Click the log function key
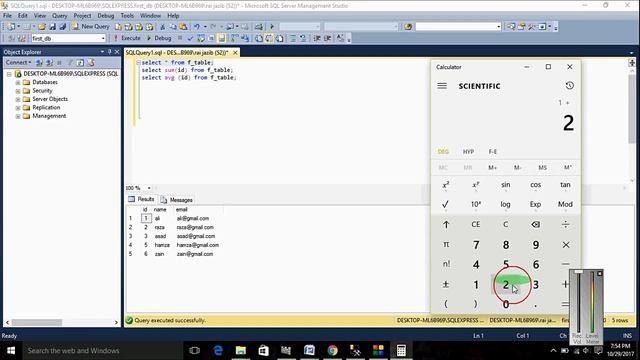This screenshot has width=640, height=360. coord(505,204)
